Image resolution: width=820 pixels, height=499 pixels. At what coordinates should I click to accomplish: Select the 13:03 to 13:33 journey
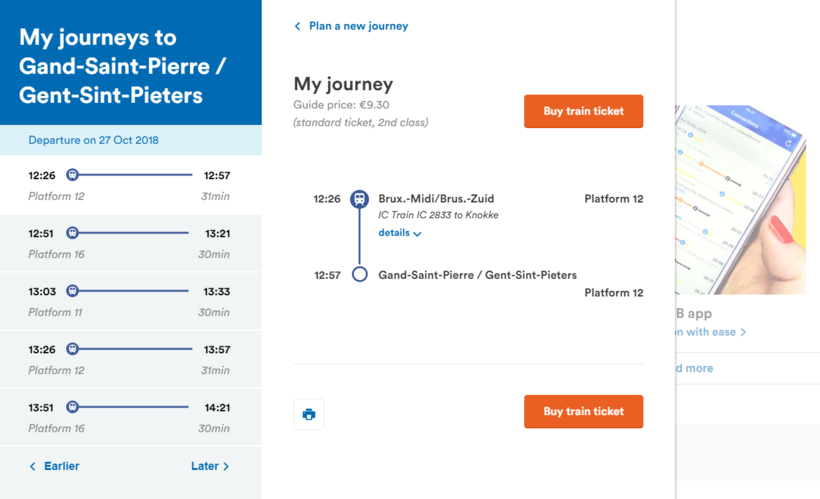130,301
